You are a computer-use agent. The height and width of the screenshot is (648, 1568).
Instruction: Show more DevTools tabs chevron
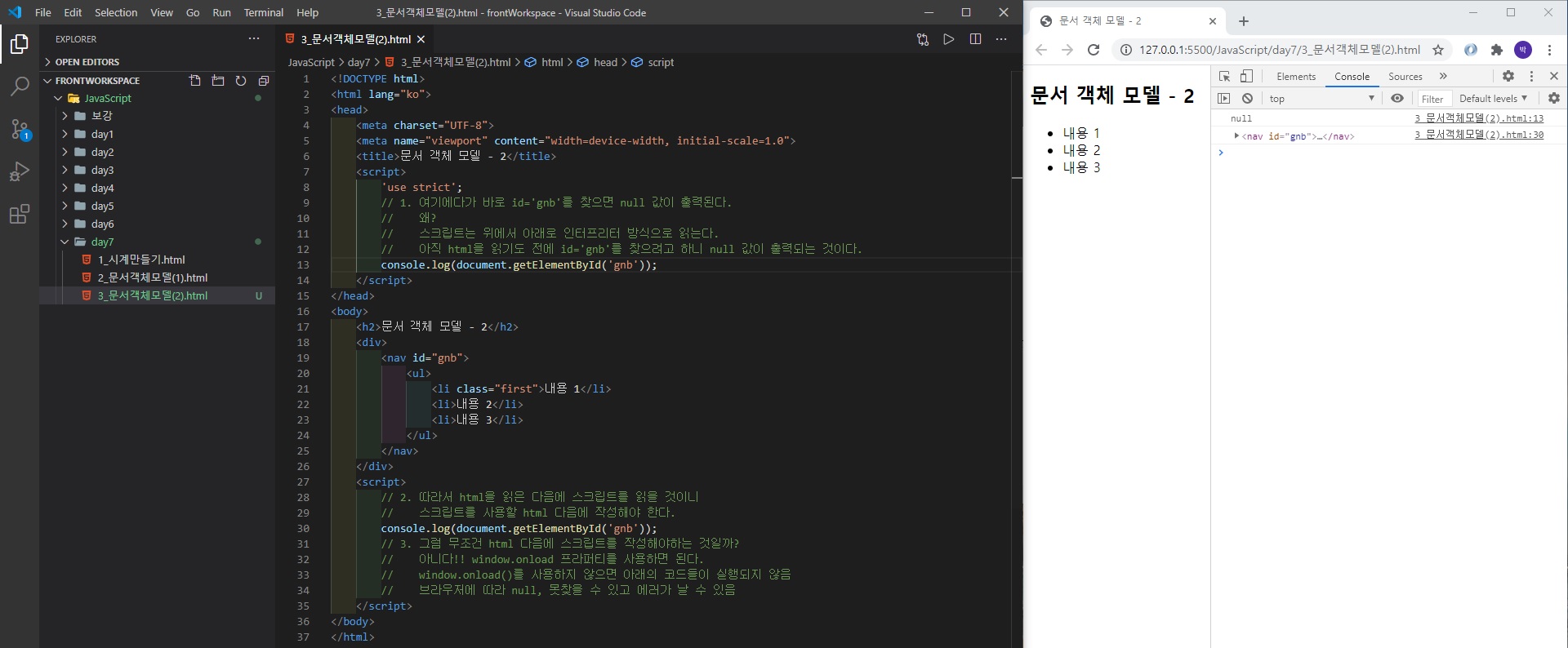[1443, 76]
